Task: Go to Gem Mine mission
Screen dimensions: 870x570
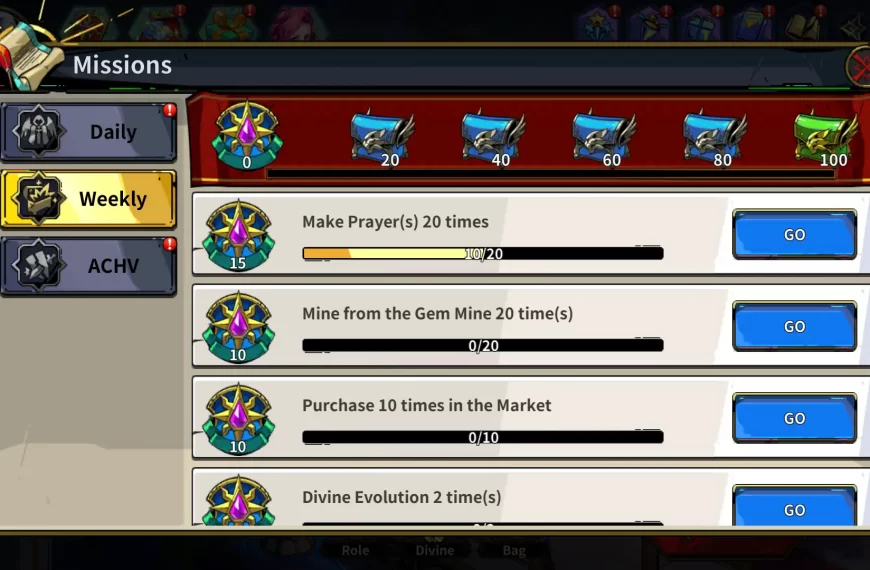Action: coord(795,326)
